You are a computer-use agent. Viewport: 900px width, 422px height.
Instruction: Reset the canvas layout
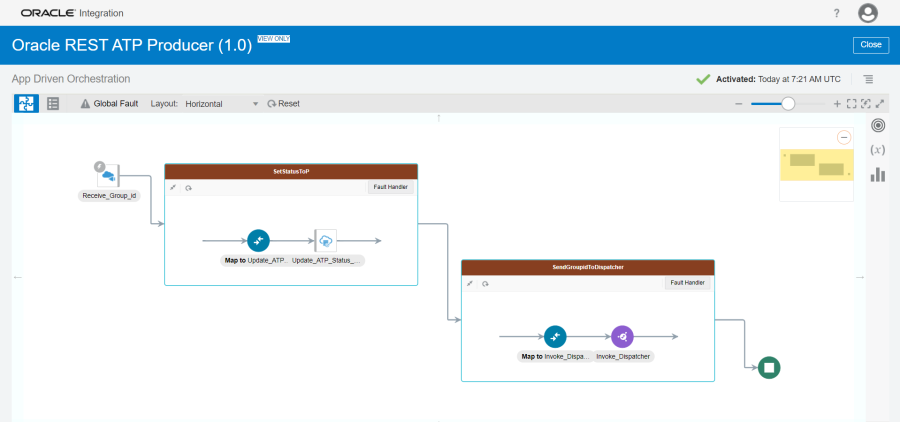coord(284,104)
